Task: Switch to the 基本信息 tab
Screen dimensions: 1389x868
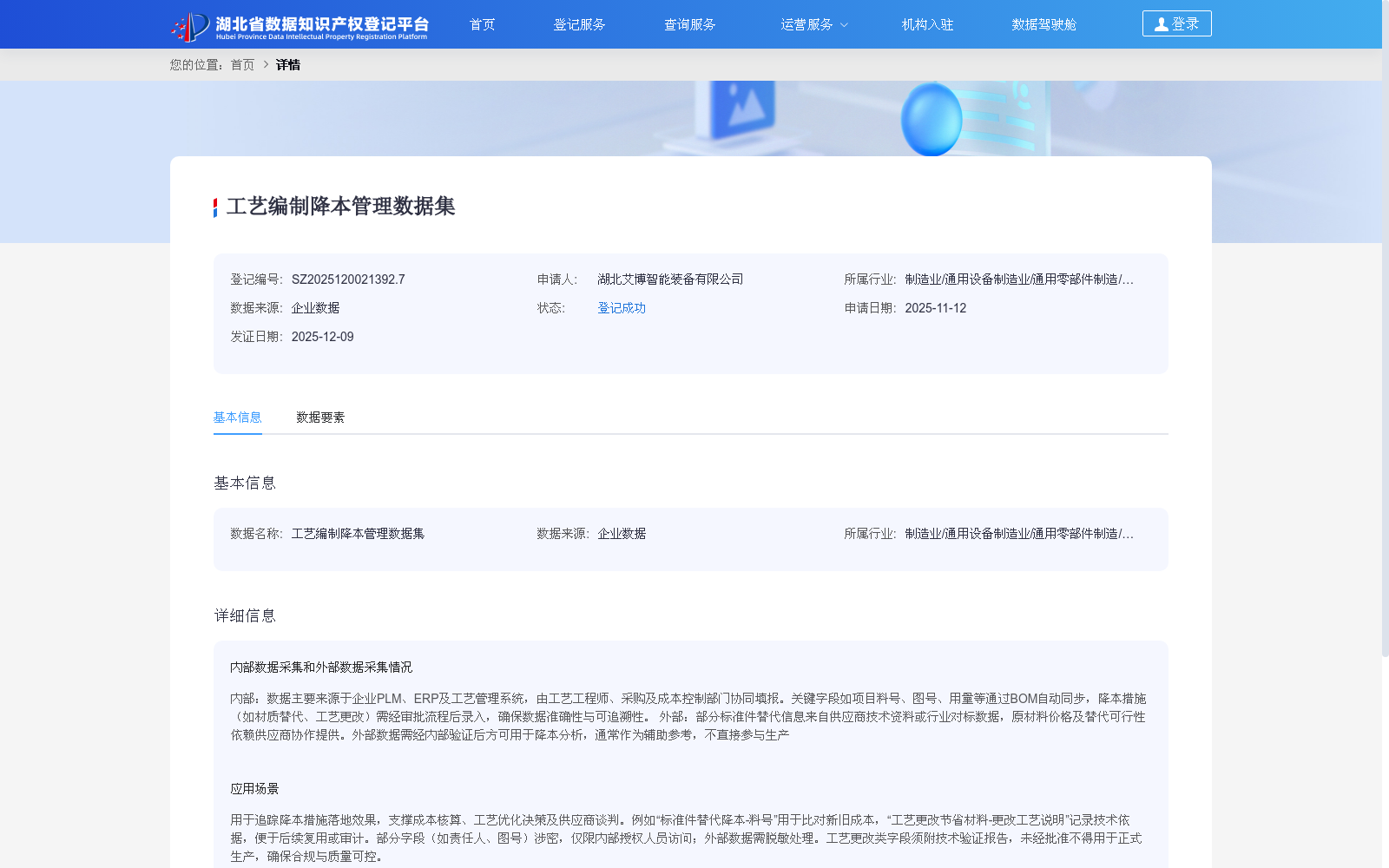Action: coord(238,418)
